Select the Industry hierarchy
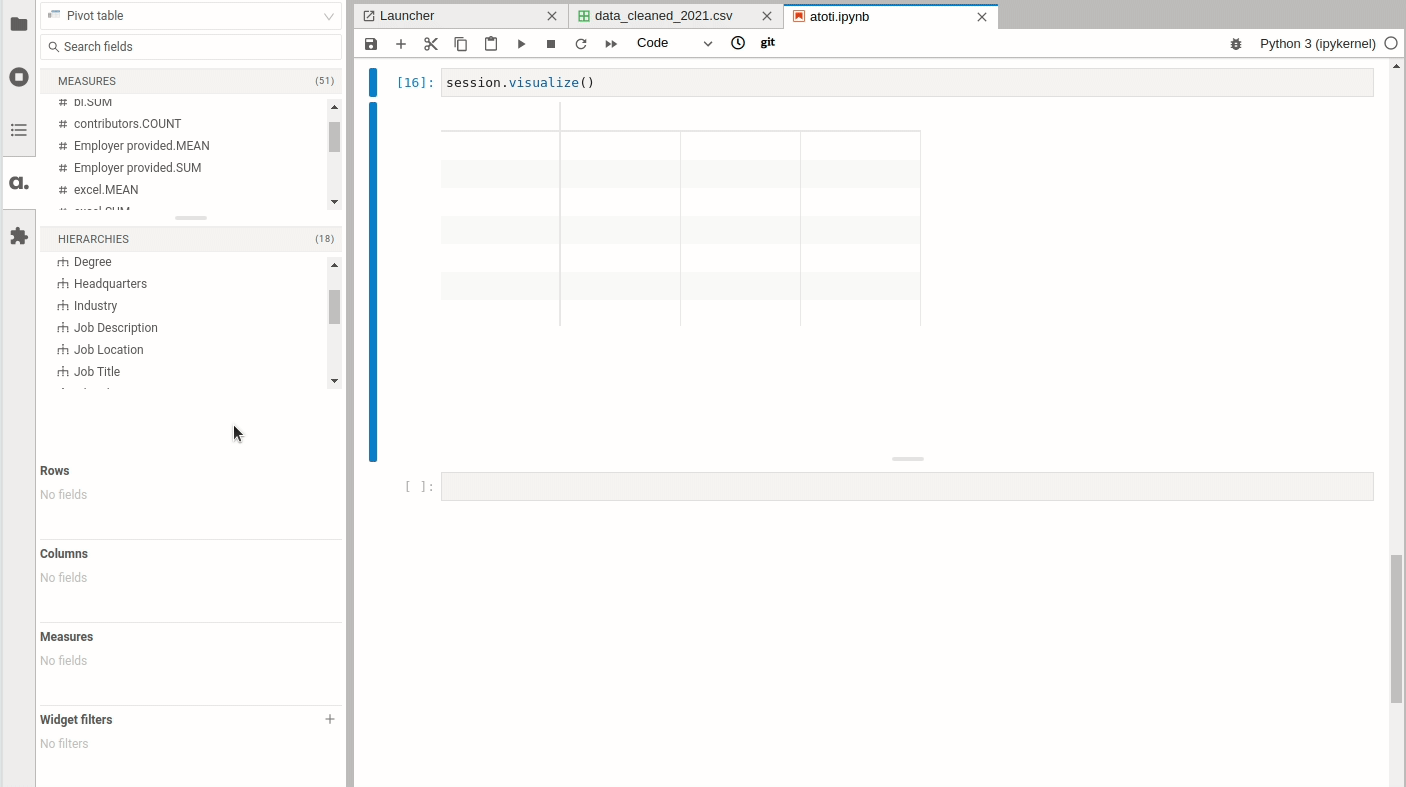The height and width of the screenshot is (787, 1406). pyautogui.click(x=95, y=306)
